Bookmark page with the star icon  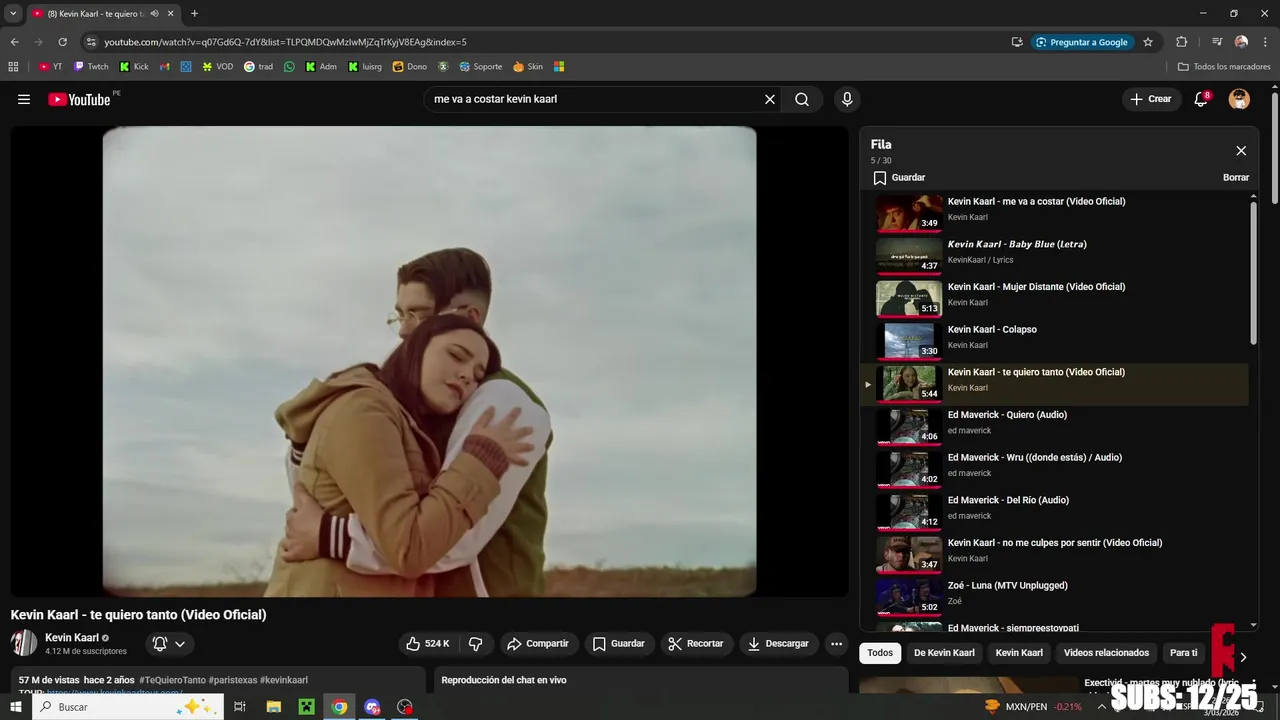click(x=1148, y=42)
